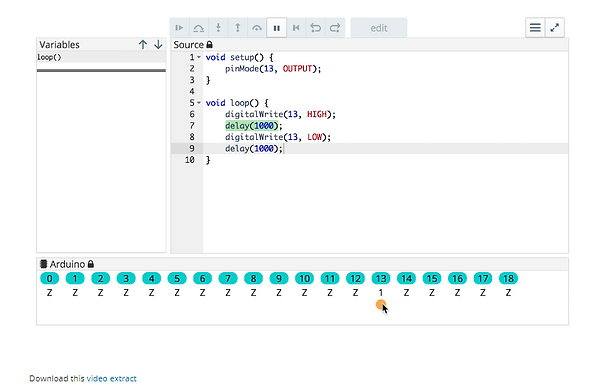Click the up arrow in Variables panel
The width and height of the screenshot is (600, 390).
point(143,45)
